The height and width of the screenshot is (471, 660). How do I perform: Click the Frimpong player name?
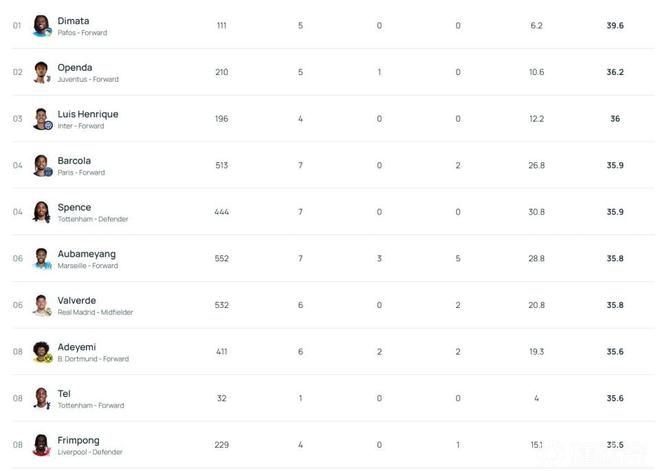point(79,440)
